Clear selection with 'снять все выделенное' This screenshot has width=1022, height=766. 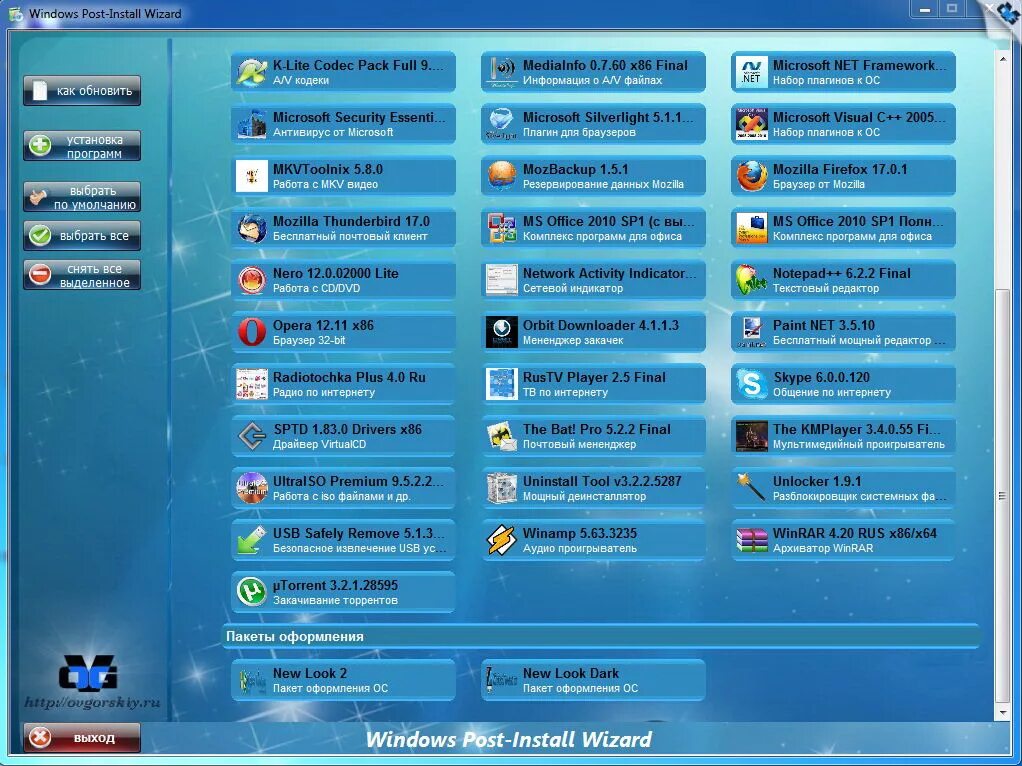click(x=82, y=275)
